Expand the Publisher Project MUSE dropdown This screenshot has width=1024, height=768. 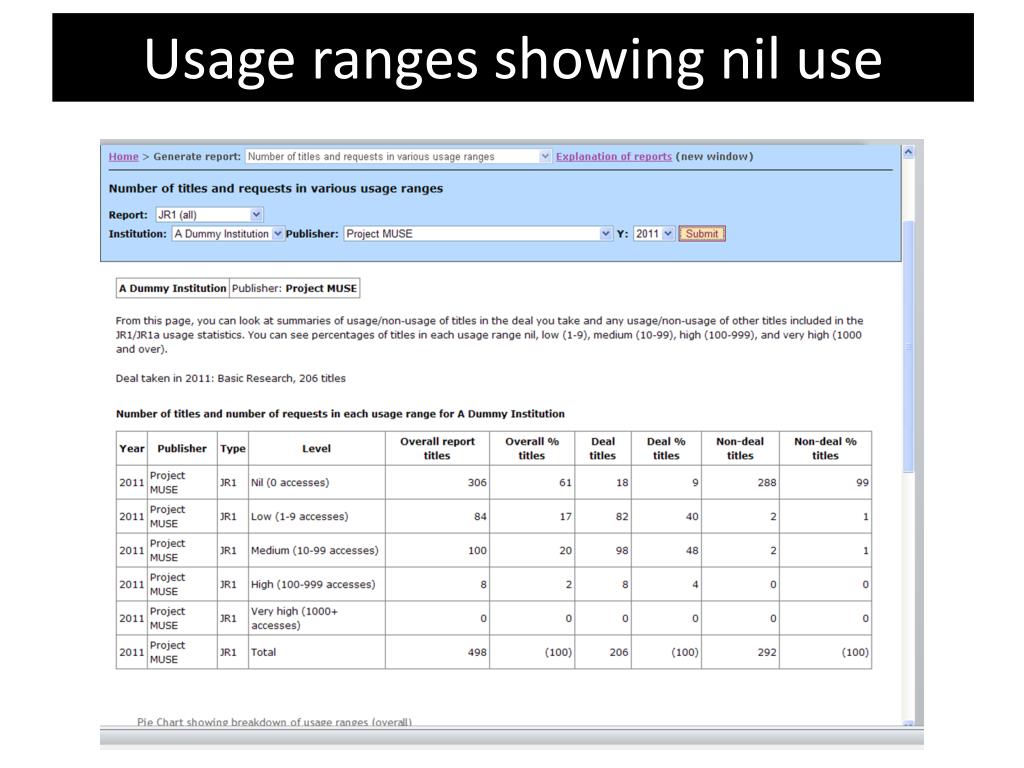click(477, 234)
